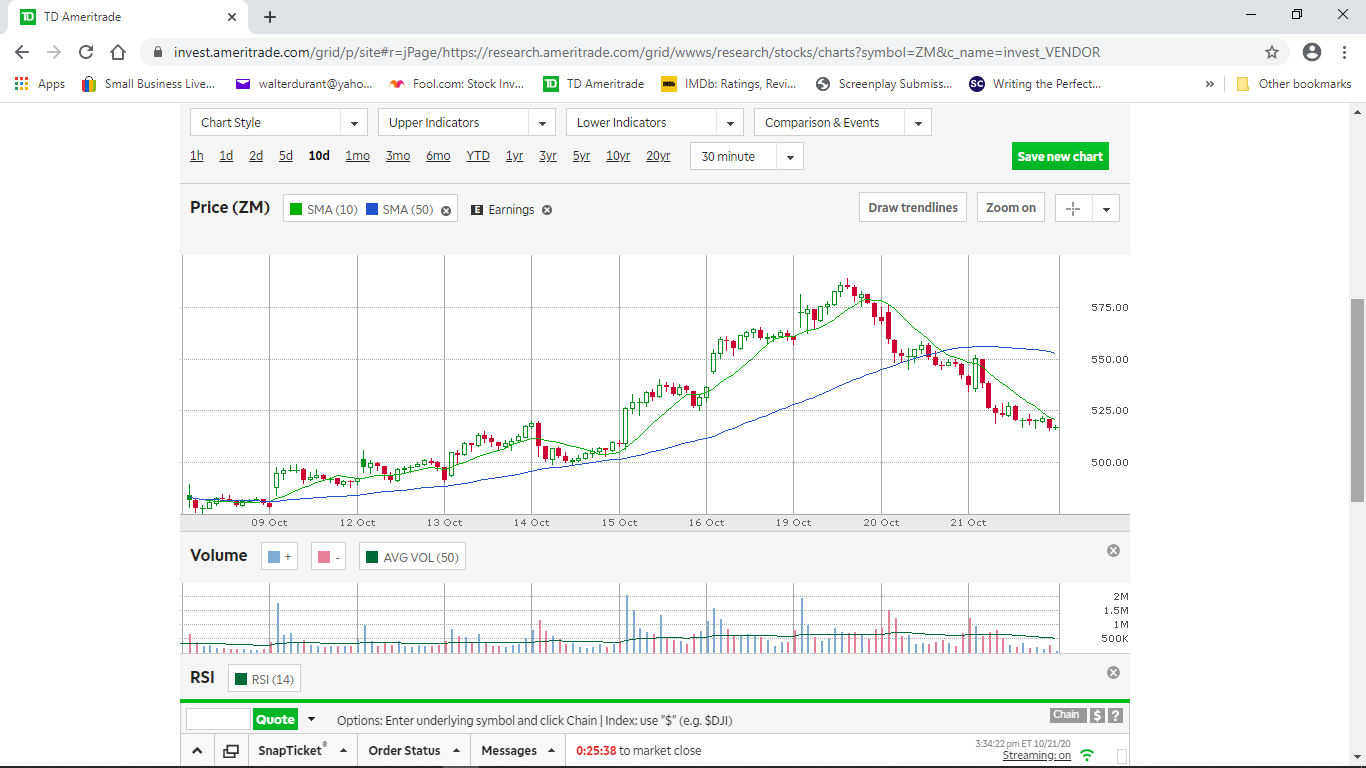Toggle Zoom on for the chart
The height and width of the screenshot is (768, 1366).
coord(1010,208)
